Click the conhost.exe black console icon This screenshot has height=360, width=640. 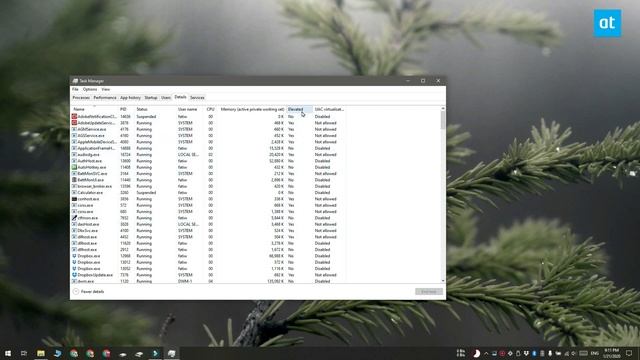coord(74,199)
